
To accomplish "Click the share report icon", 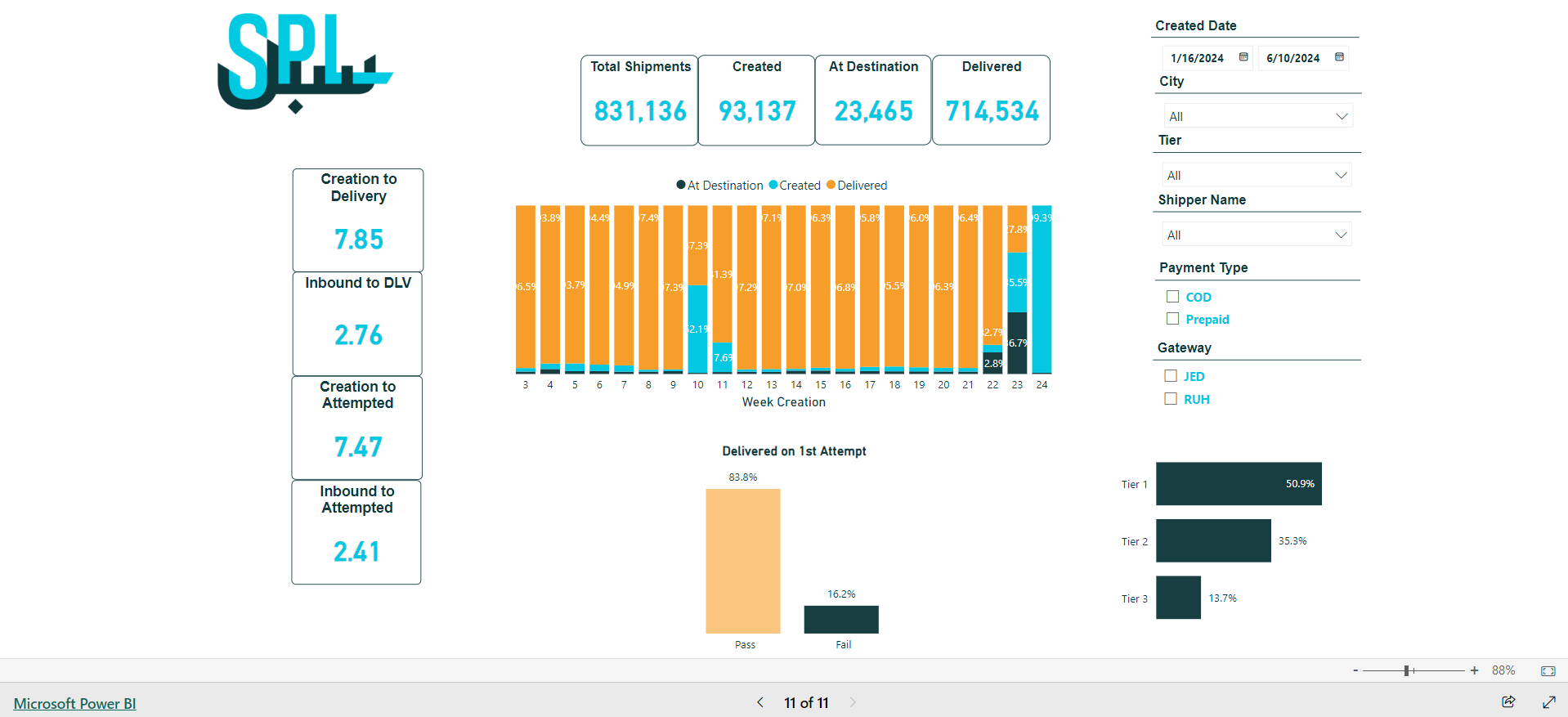I will click(1508, 701).
